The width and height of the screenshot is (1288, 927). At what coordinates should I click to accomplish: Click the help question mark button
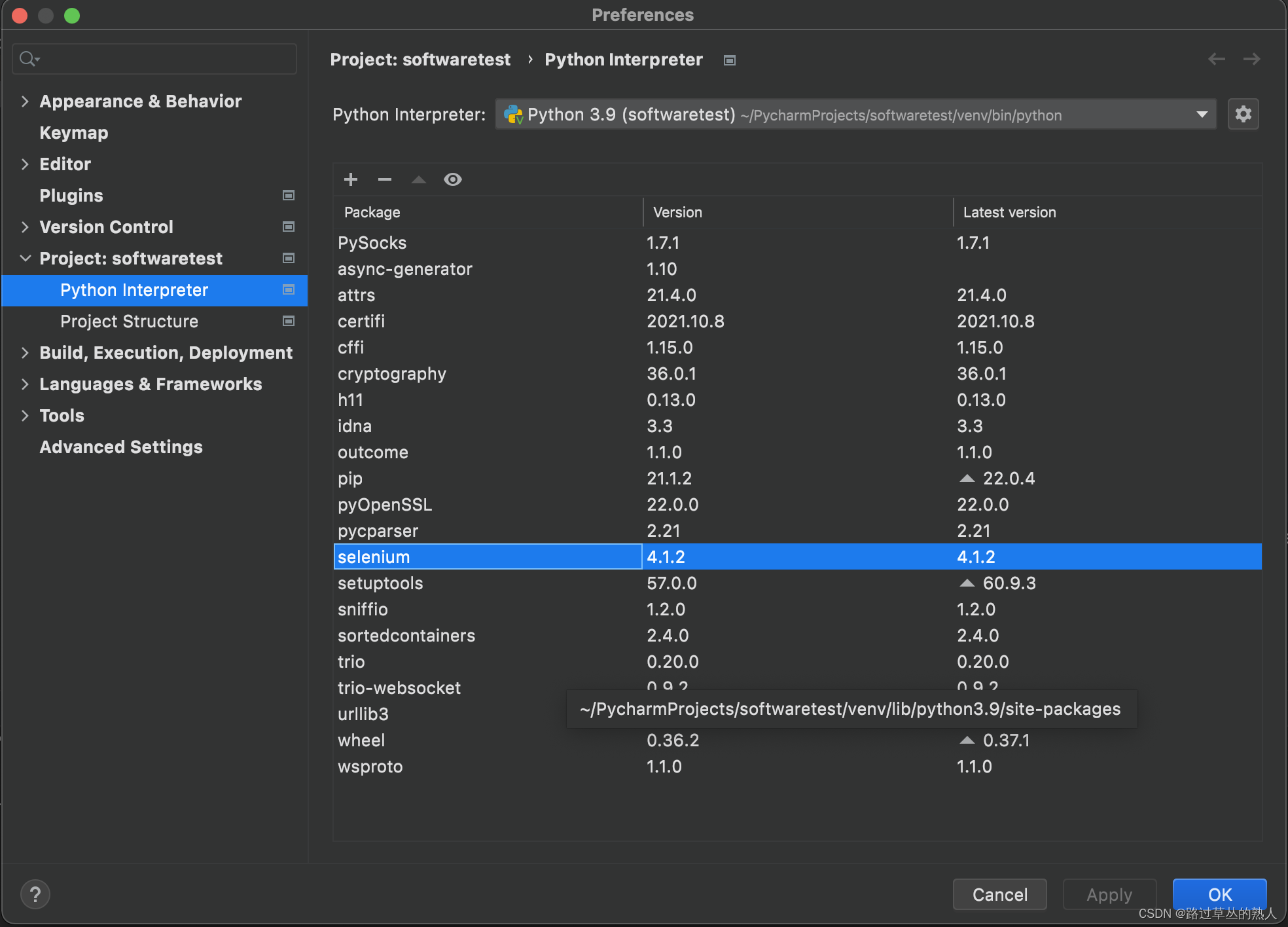(35, 894)
